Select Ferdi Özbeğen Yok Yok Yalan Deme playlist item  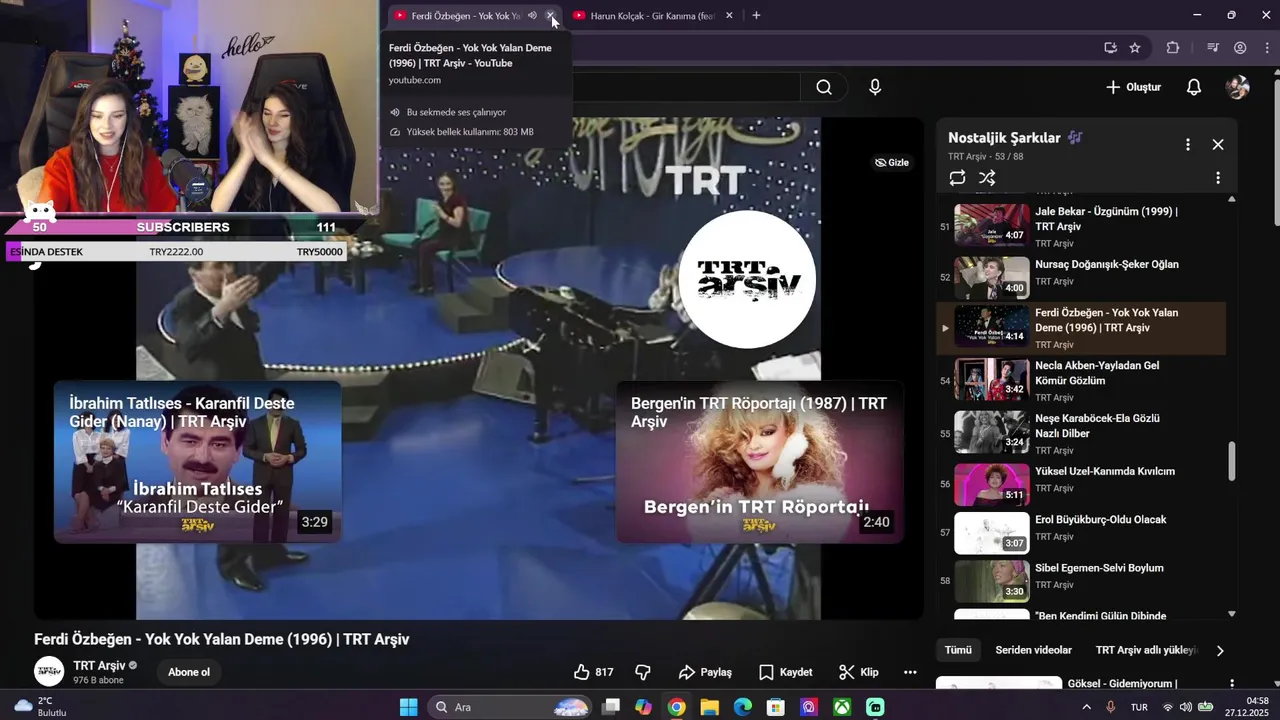[x=1080, y=328]
